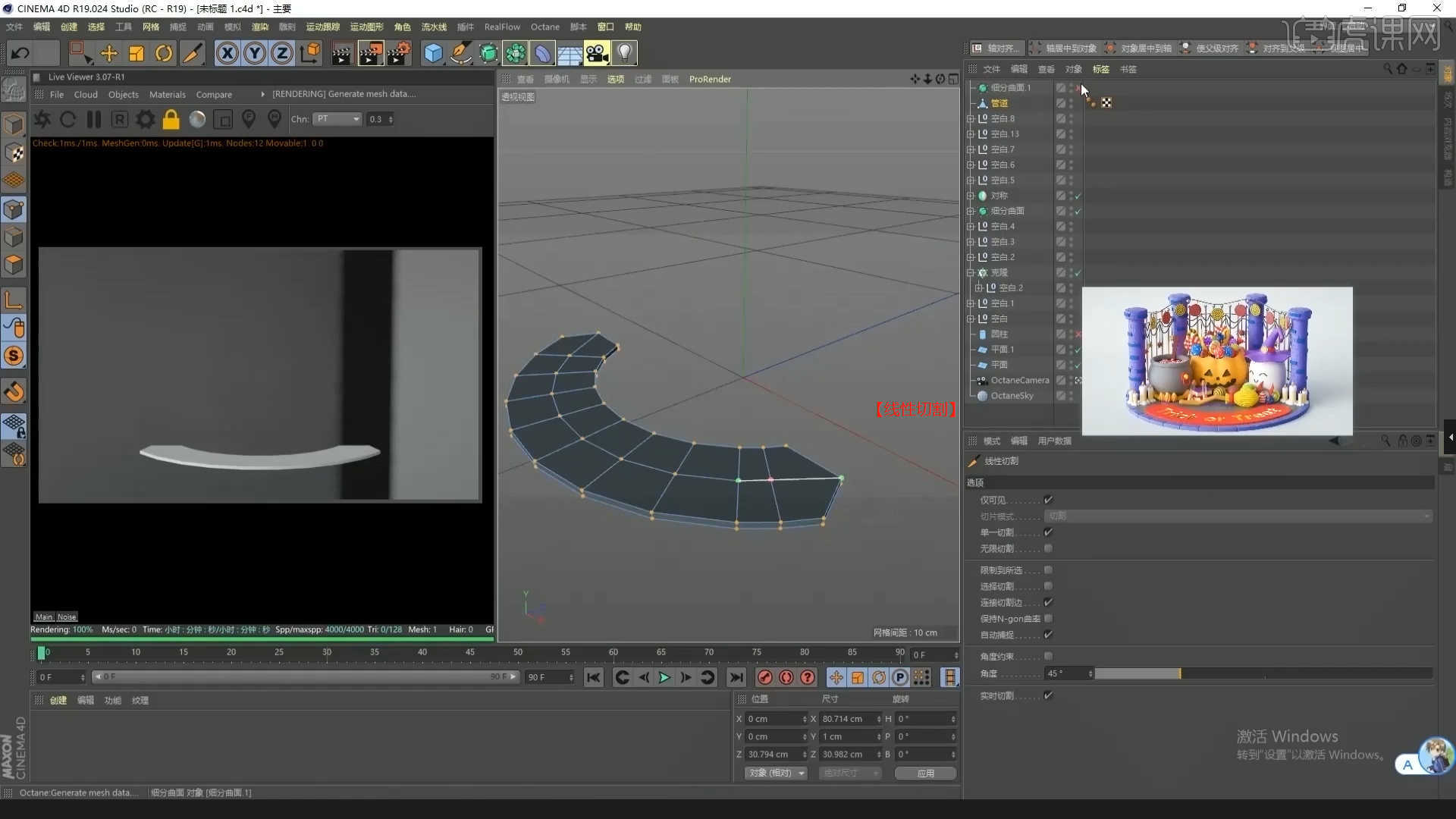
Task: Select the Move tool
Action: coord(108,53)
